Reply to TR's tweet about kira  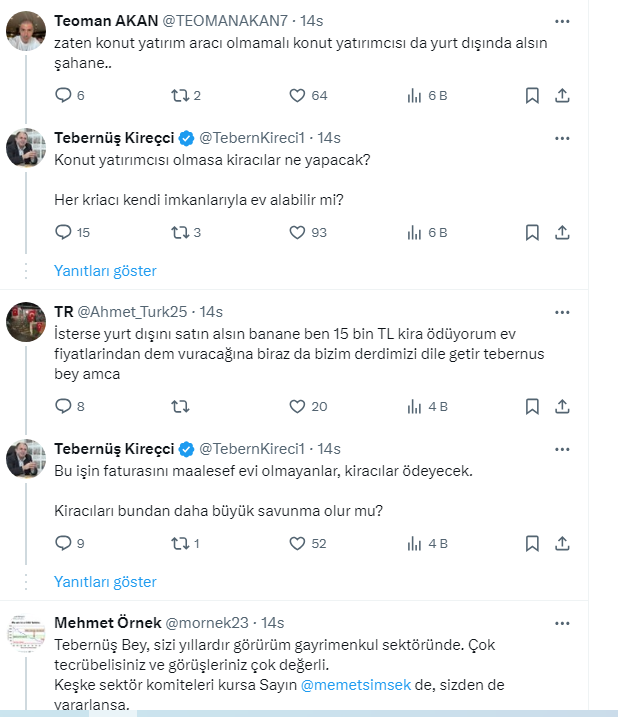63,406
